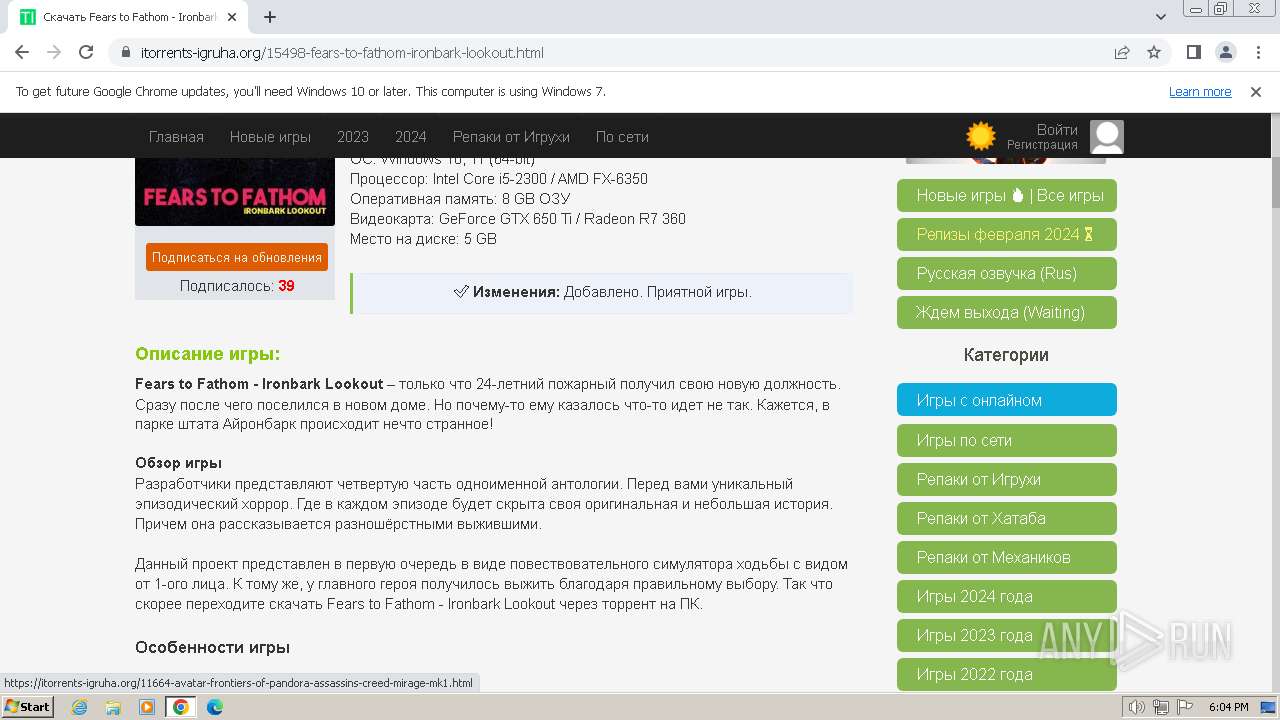Select the Игры 2023 года category

pyautogui.click(x=1007, y=635)
